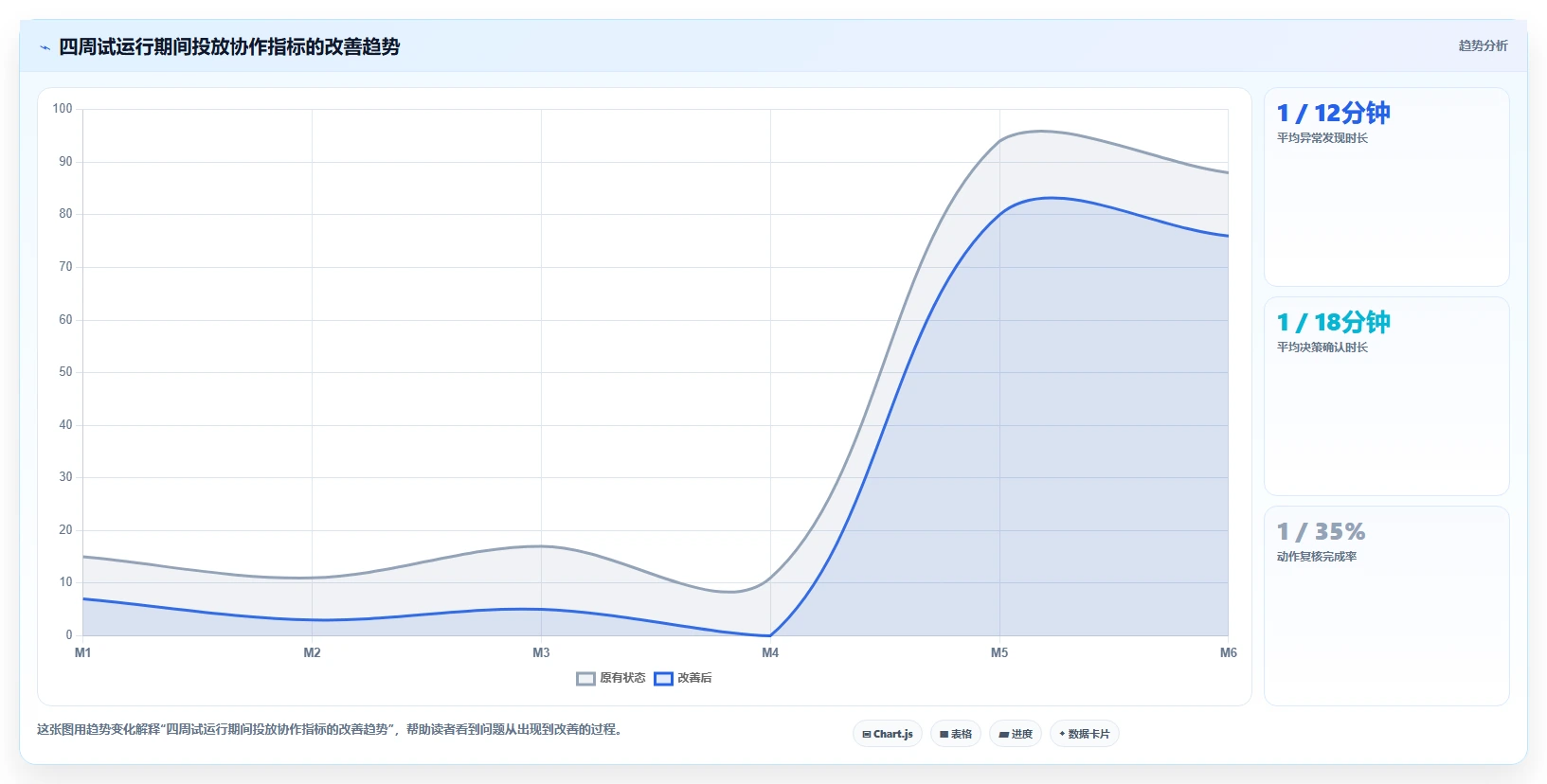Select the 表格 tag
Screen dimensions: 1547x784
tap(956, 734)
